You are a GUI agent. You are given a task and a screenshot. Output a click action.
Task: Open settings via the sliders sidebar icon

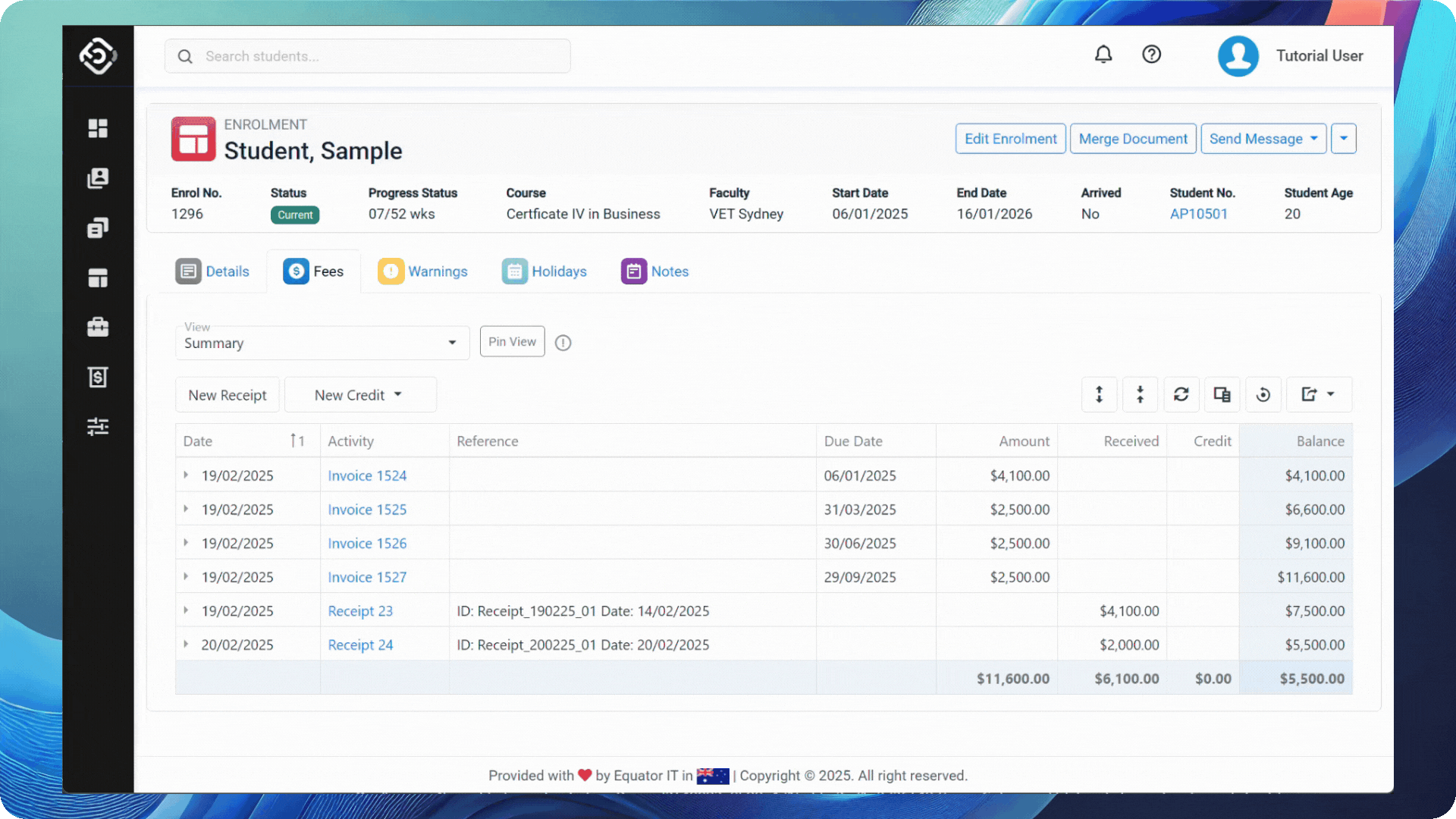[98, 426]
